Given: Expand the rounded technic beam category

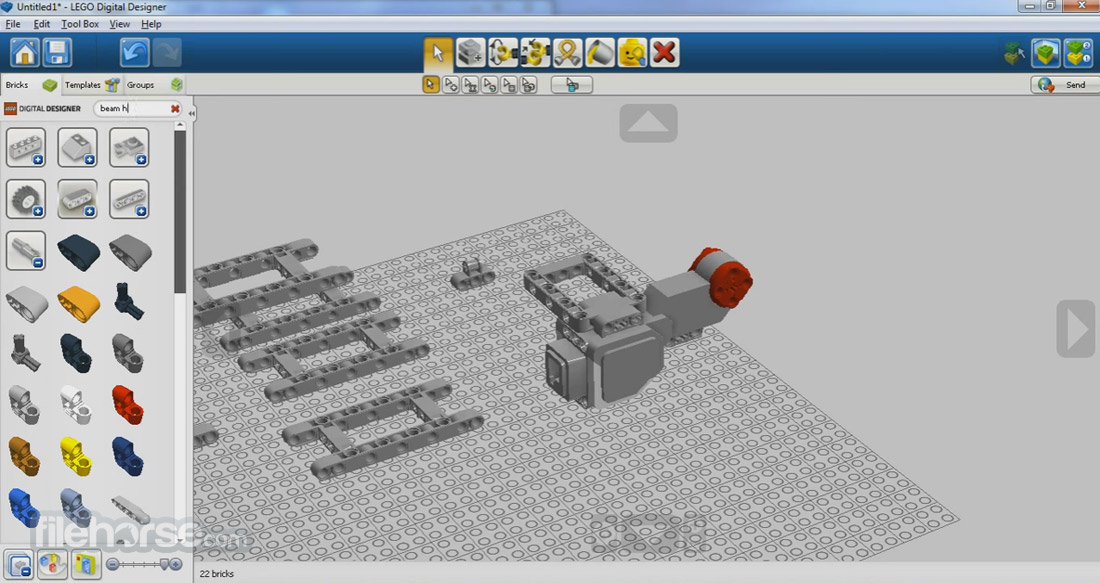Looking at the screenshot, I should pos(77,199).
